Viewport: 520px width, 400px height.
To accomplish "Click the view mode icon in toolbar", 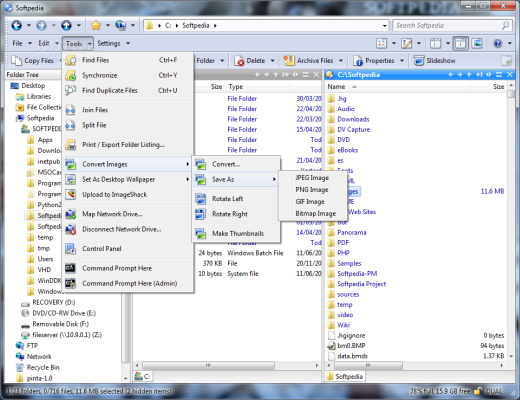I will click(381, 43).
